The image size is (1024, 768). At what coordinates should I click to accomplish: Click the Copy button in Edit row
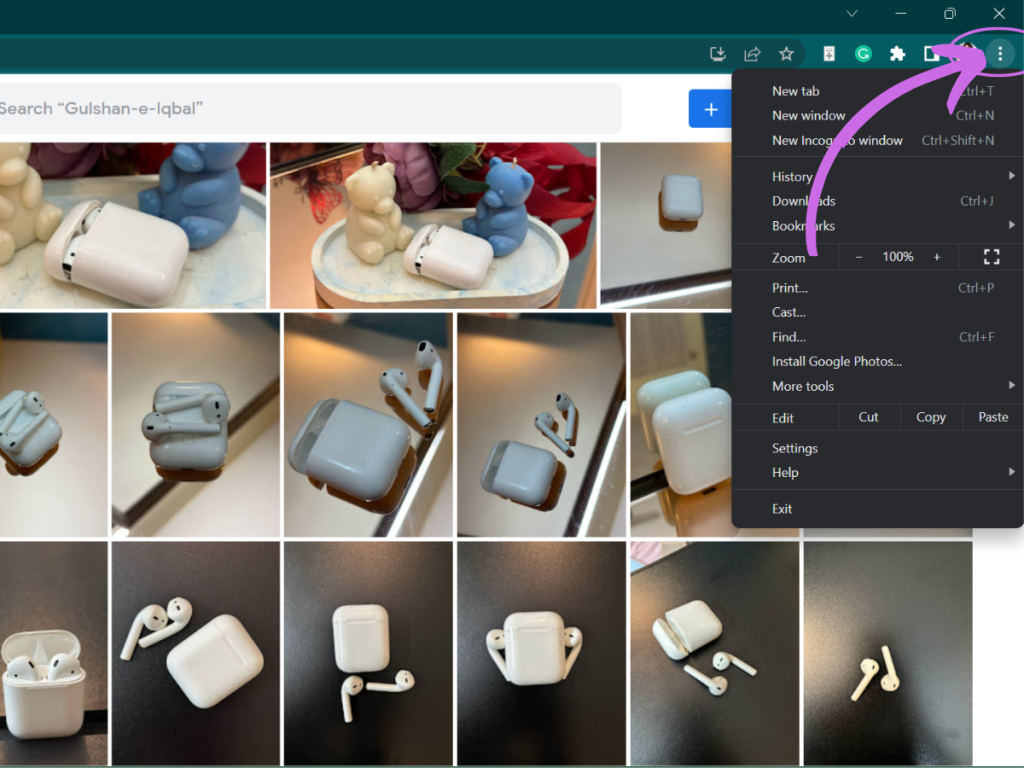click(x=930, y=417)
